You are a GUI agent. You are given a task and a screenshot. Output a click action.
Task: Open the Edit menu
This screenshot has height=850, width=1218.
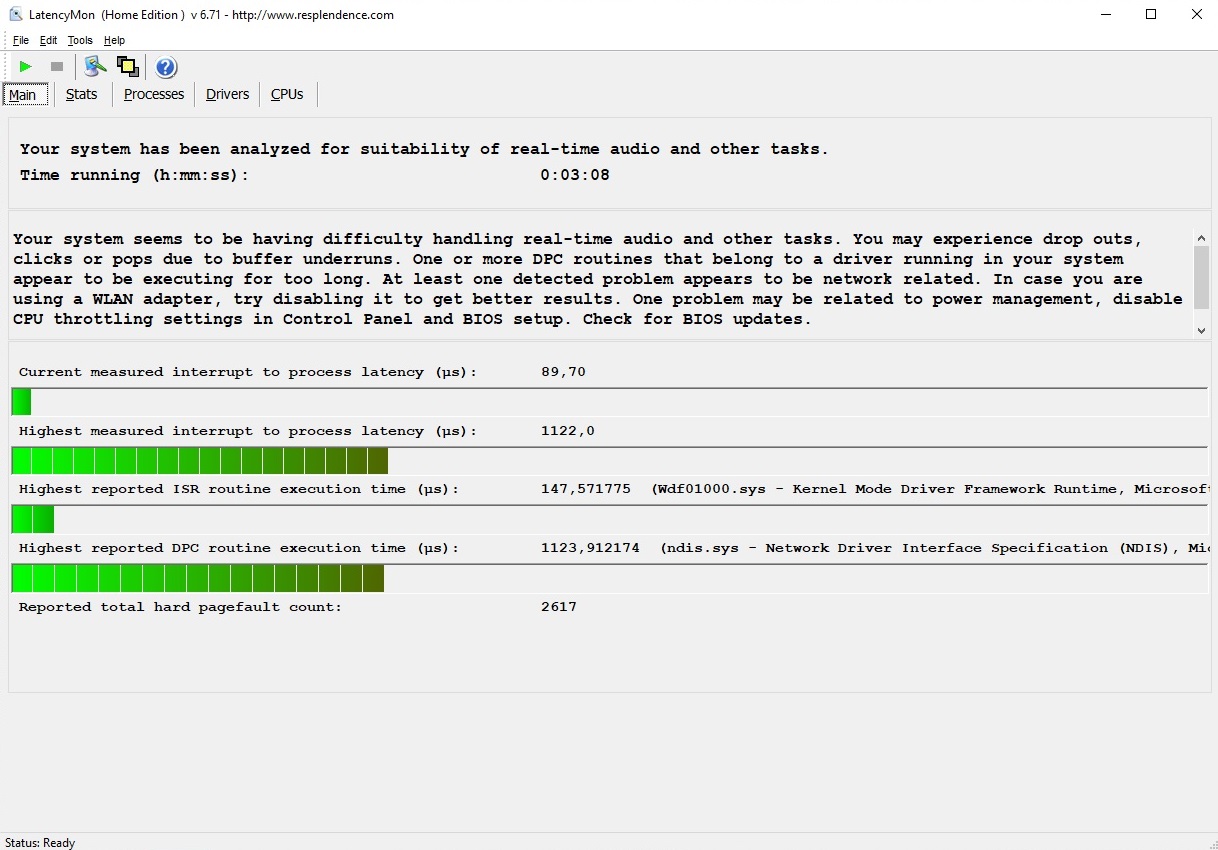click(x=49, y=41)
